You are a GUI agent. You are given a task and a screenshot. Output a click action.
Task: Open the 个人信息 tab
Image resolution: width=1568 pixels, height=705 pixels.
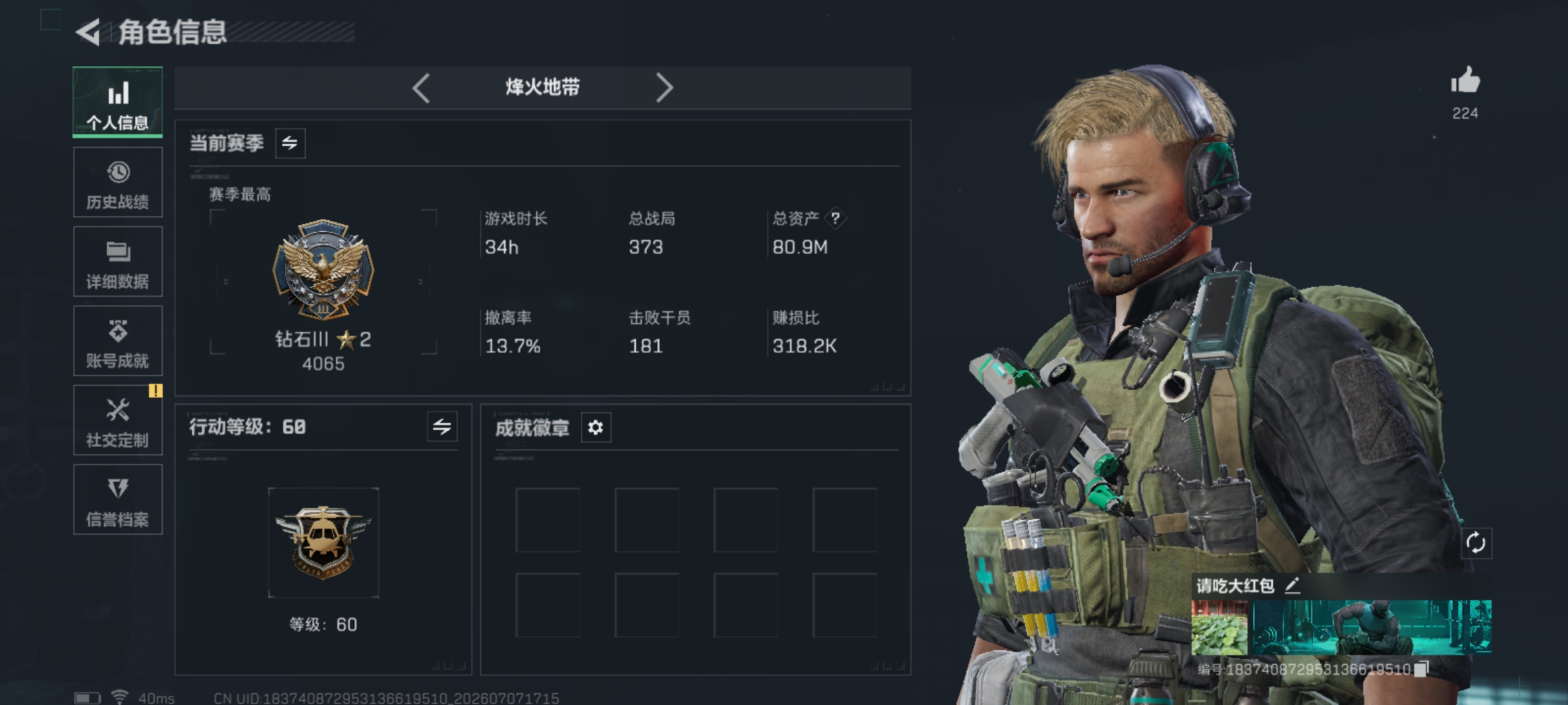[118, 102]
